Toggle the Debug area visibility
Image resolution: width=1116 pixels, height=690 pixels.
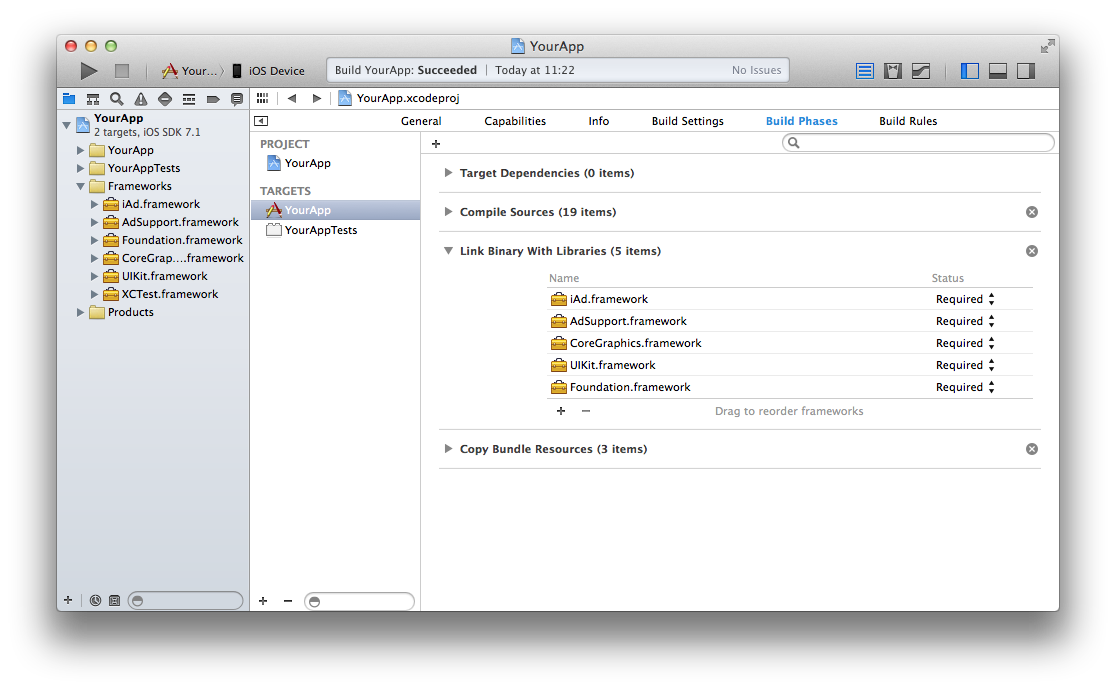[997, 71]
